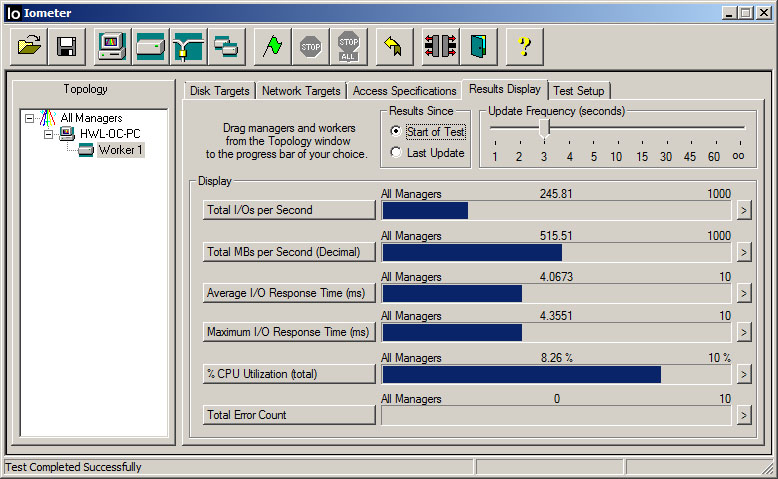
Task: Click Maximum I/O Response Time (ms) button
Action: click(289, 332)
